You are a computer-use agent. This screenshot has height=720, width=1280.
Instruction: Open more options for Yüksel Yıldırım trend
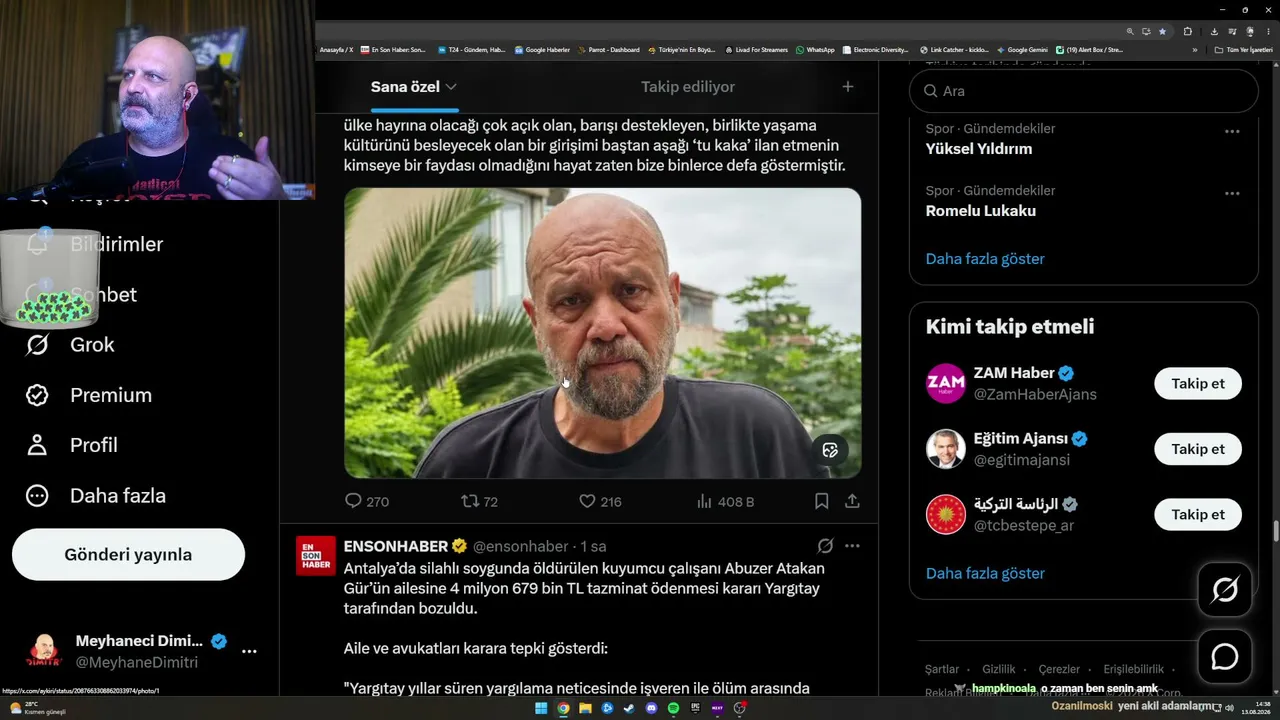click(x=1232, y=131)
